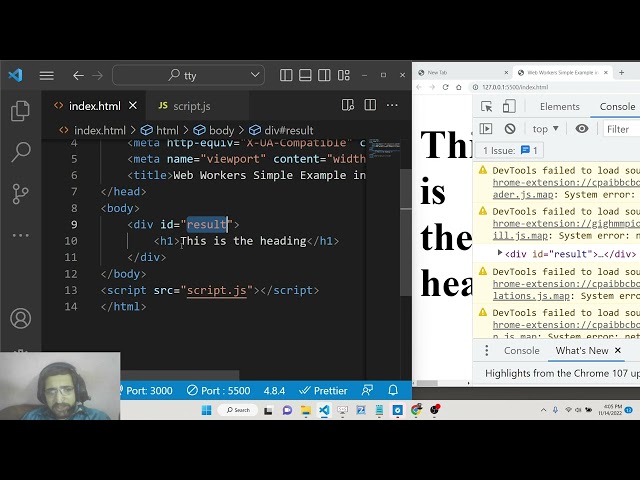Go to Chrome home page icon
The width and height of the screenshot is (640, 480).
459,87
